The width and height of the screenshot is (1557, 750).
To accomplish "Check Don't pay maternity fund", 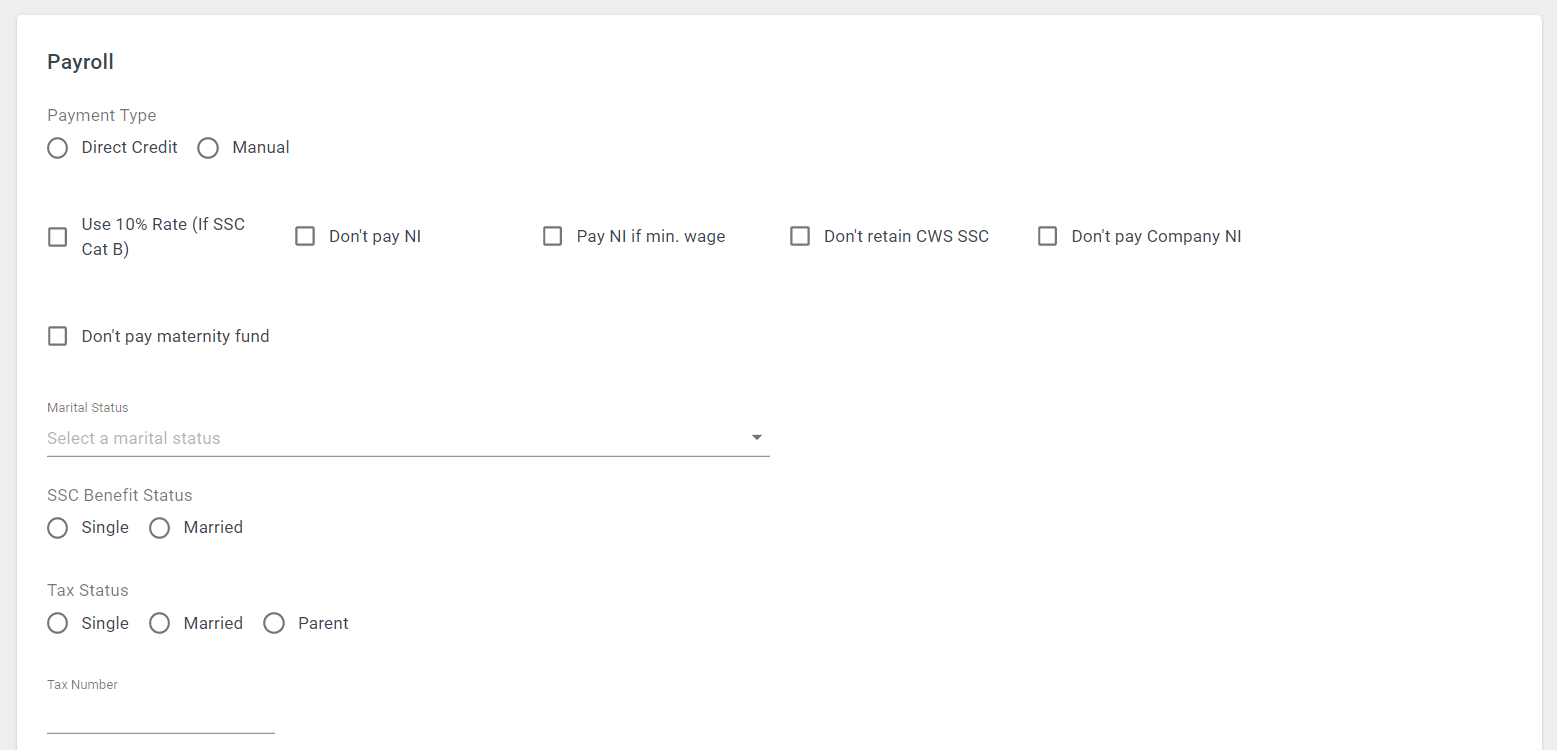I will click(58, 336).
